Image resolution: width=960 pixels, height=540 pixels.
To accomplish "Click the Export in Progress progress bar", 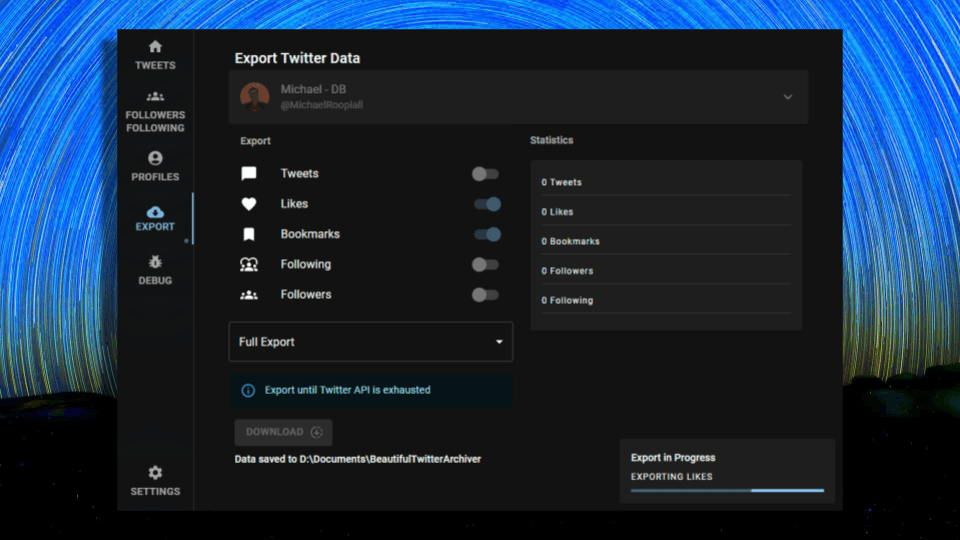I will (x=727, y=490).
